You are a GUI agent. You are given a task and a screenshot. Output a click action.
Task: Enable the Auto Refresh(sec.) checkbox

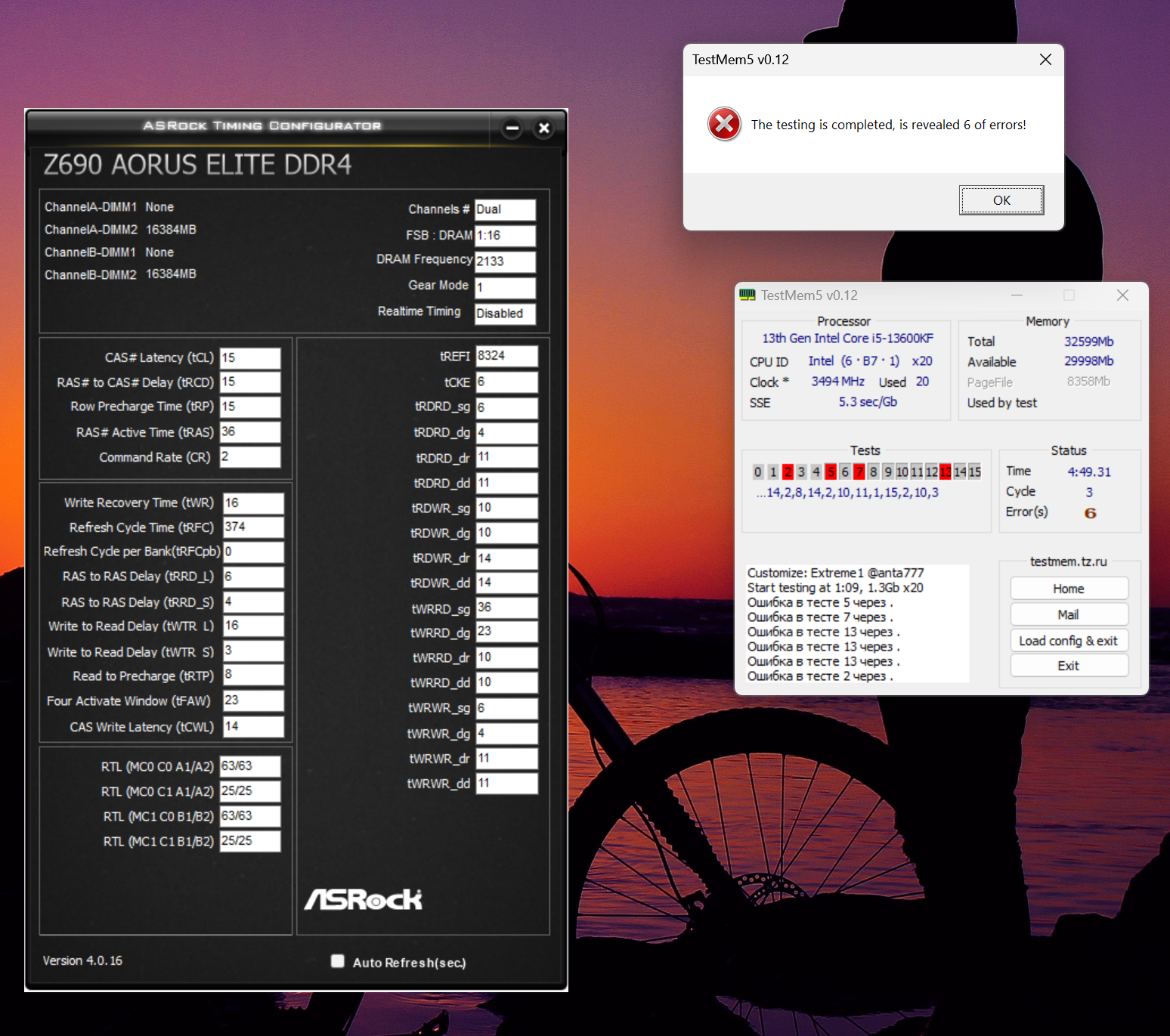338,961
